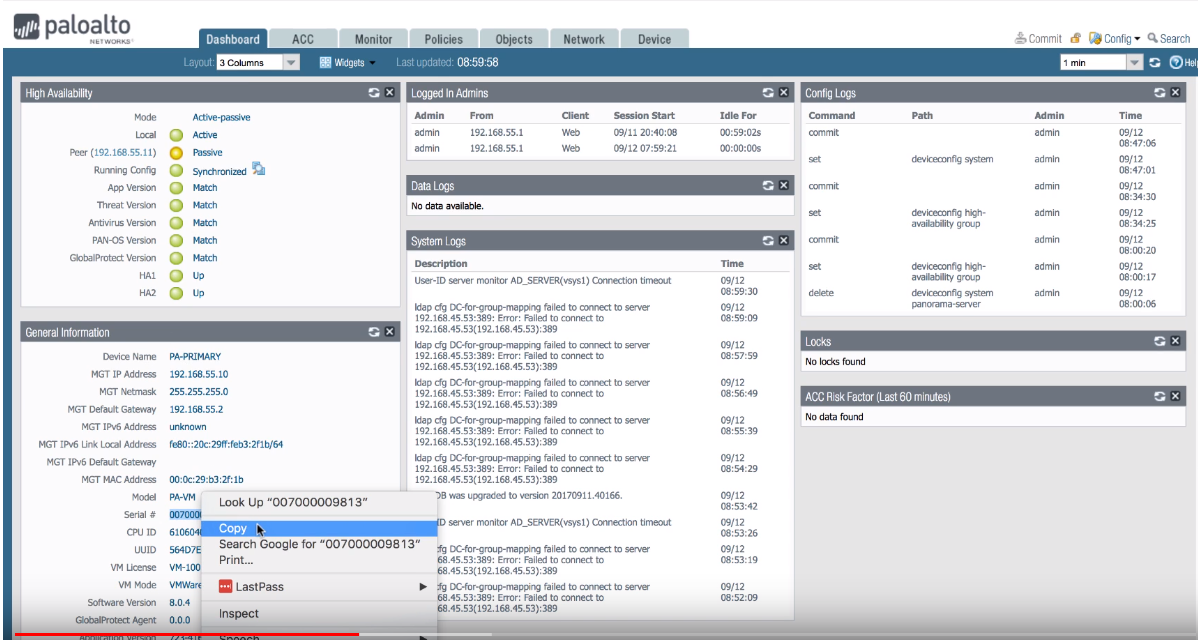The height and width of the screenshot is (640, 1198).
Task: Refresh the High Availability widget
Action: (x=374, y=93)
